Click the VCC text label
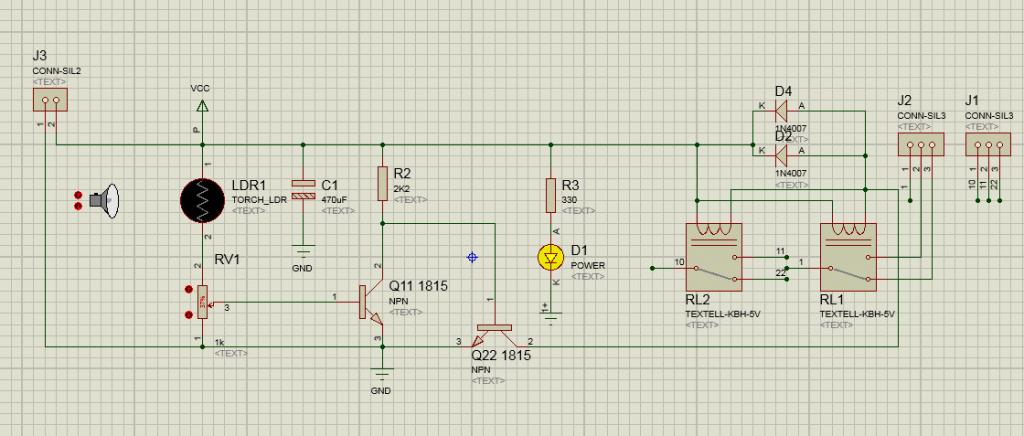Viewport: 1024px width, 436px height. 200,87
